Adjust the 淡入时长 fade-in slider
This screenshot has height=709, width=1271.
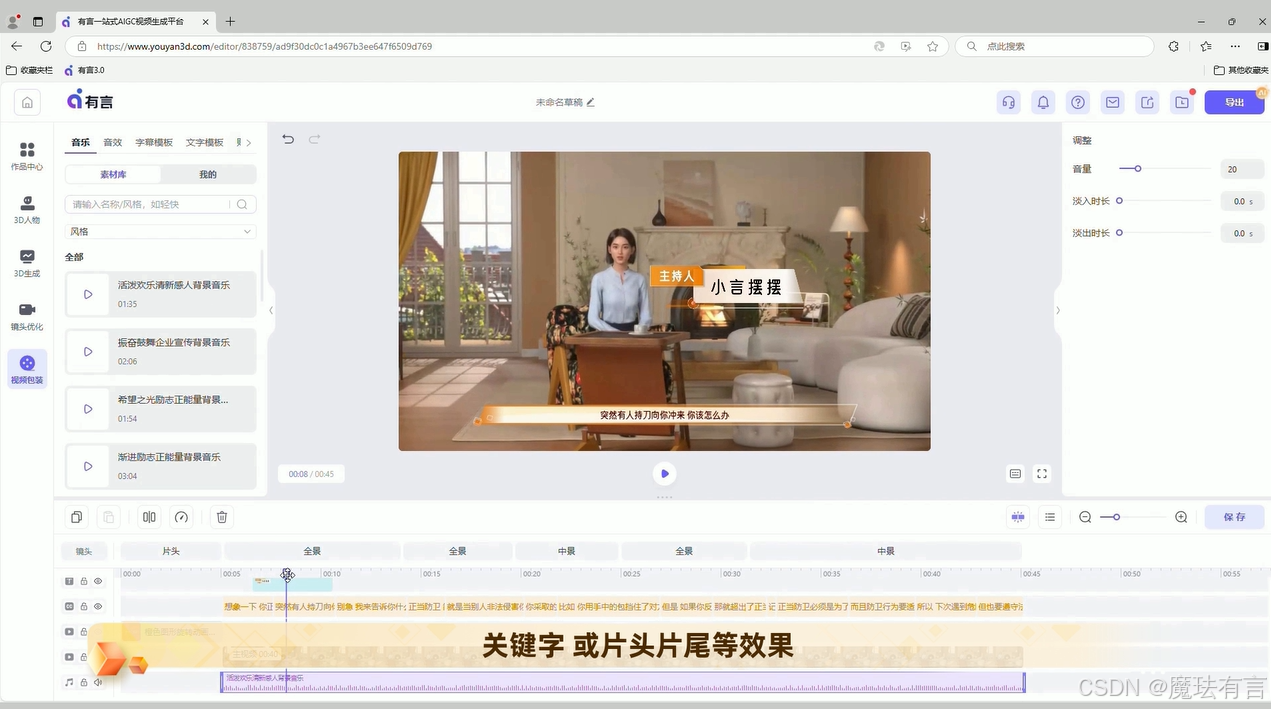pos(1119,201)
